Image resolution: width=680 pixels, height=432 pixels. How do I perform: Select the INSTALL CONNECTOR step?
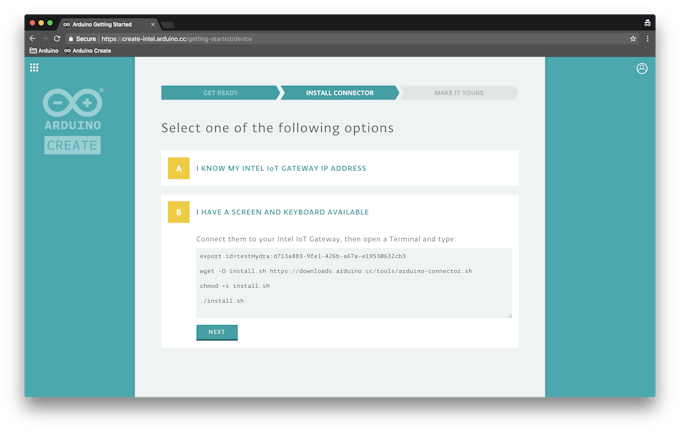[x=340, y=93]
